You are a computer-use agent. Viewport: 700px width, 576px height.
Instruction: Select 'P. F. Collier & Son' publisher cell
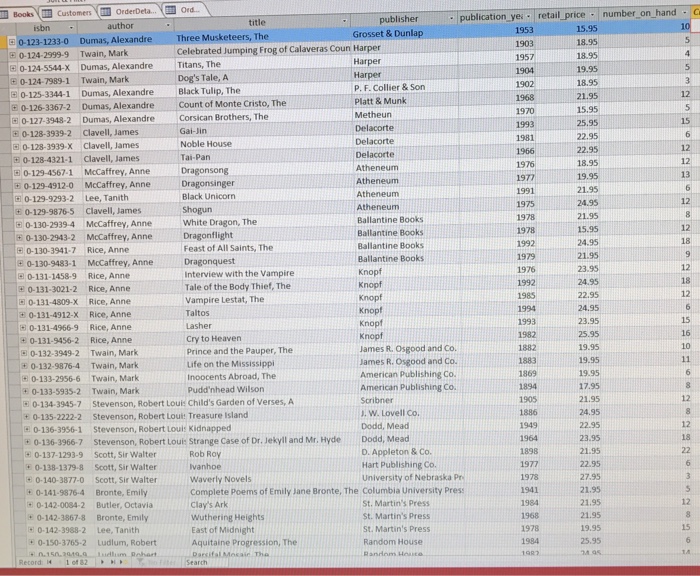[406, 87]
